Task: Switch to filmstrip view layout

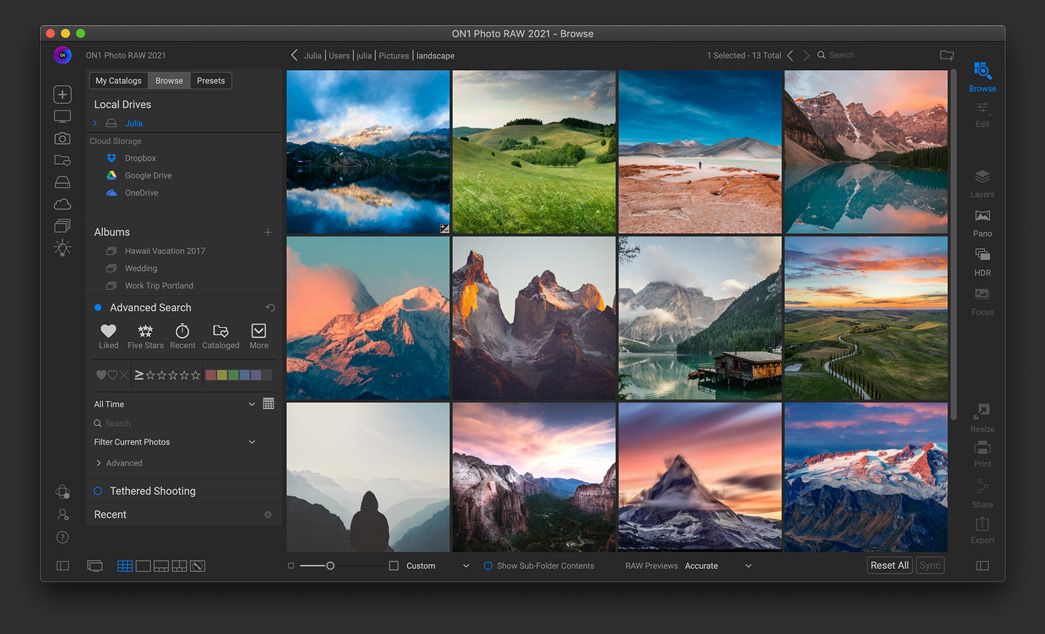Action: pos(161,566)
